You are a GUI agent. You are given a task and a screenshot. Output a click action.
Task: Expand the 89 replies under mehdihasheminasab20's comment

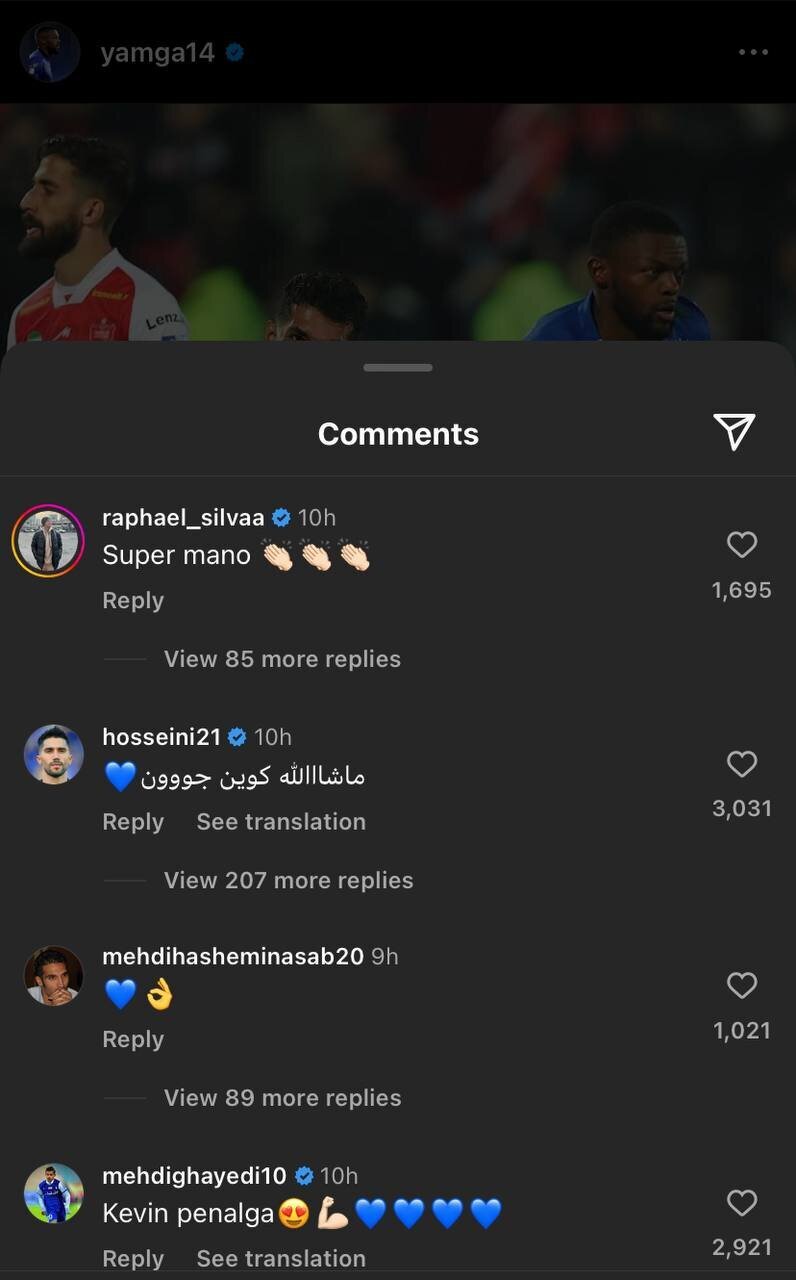(281, 1098)
